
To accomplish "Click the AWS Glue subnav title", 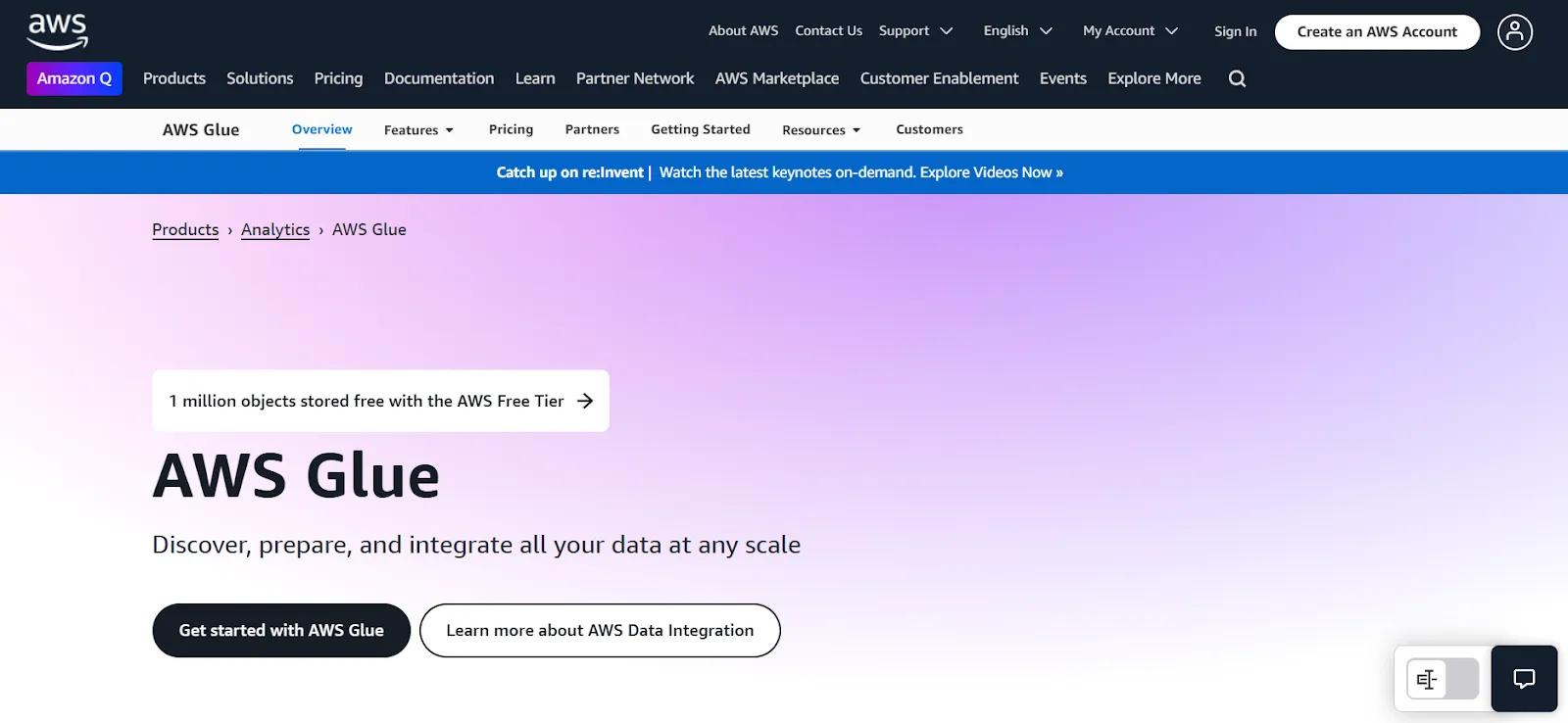I will click(201, 130).
